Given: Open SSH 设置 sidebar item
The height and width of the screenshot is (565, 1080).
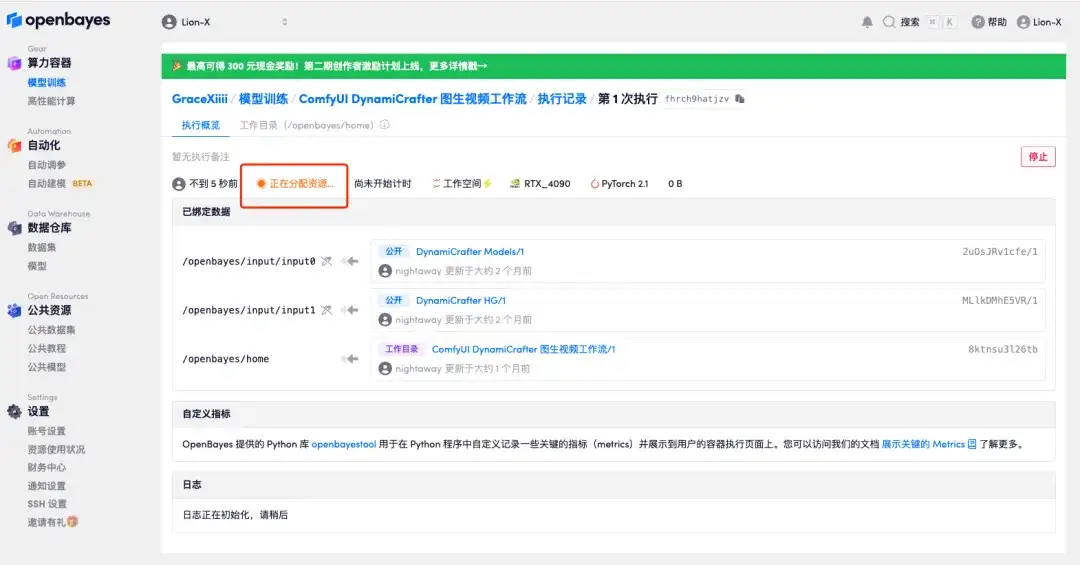Looking at the screenshot, I should pos(48,504).
